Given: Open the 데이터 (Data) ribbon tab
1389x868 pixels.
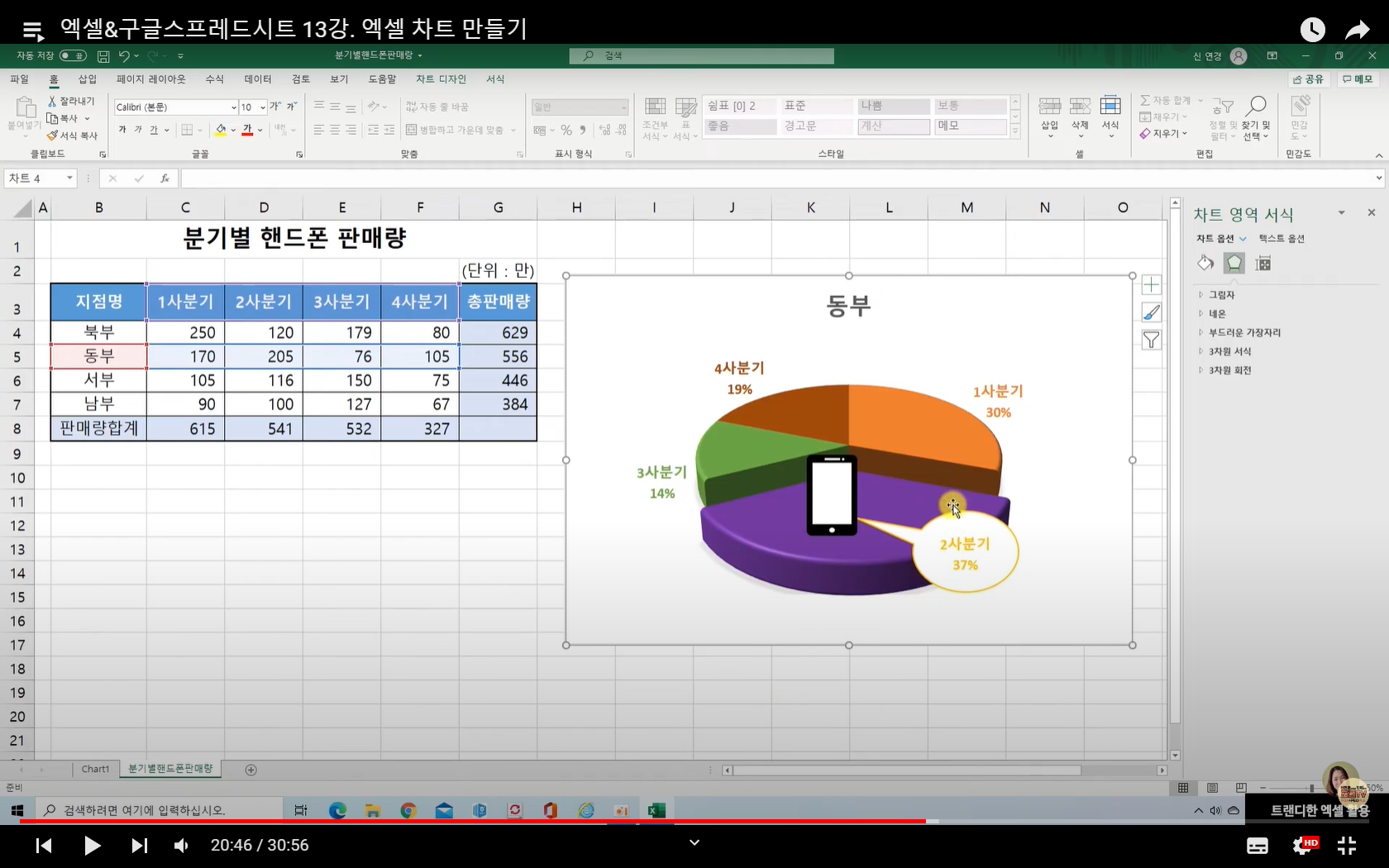Looking at the screenshot, I should pyautogui.click(x=258, y=79).
